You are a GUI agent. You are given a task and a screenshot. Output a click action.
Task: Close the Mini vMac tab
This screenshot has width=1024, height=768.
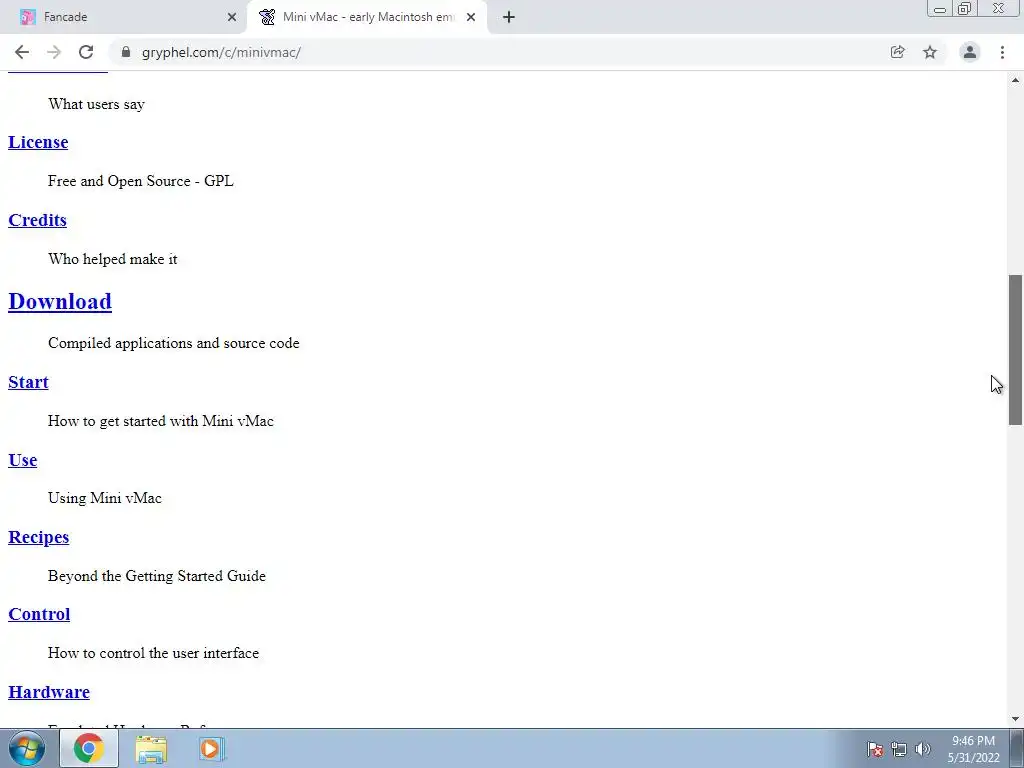(x=471, y=17)
